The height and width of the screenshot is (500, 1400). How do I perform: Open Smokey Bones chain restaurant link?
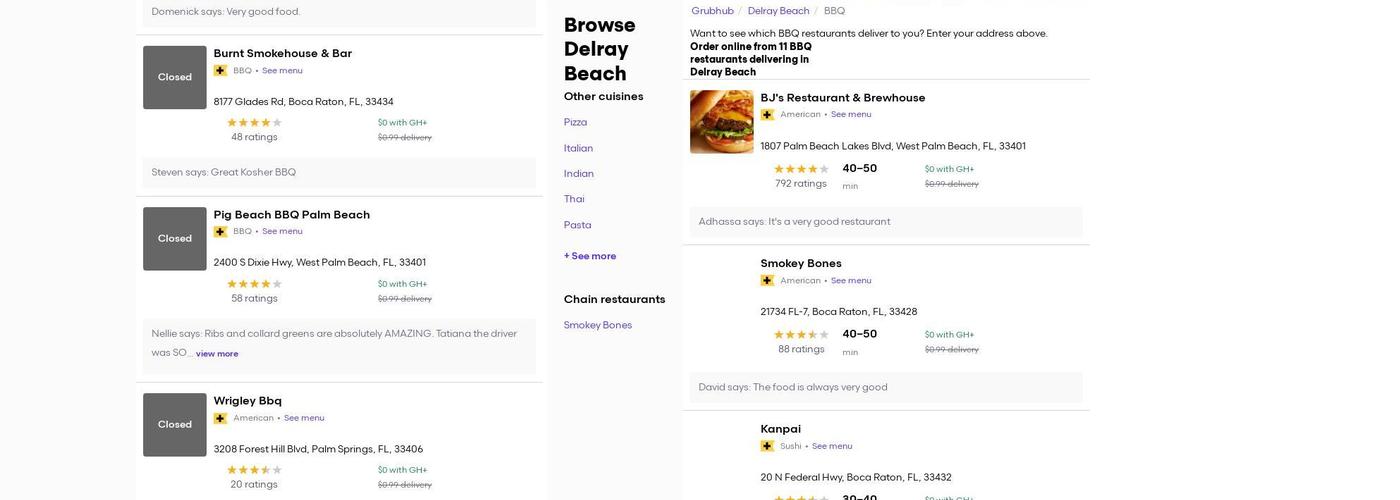(x=597, y=326)
